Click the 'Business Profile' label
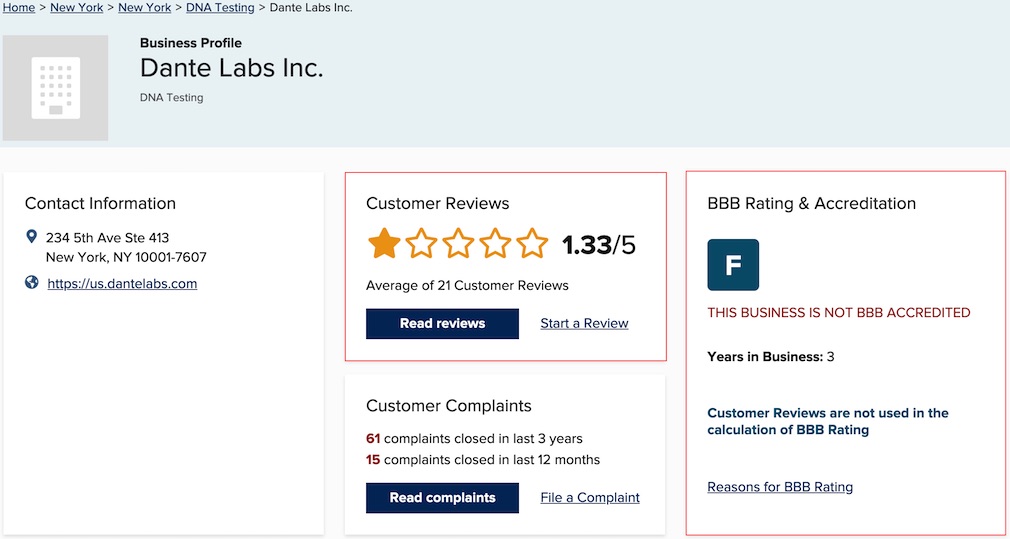Screen dimensions: 1010x539 click(191, 43)
